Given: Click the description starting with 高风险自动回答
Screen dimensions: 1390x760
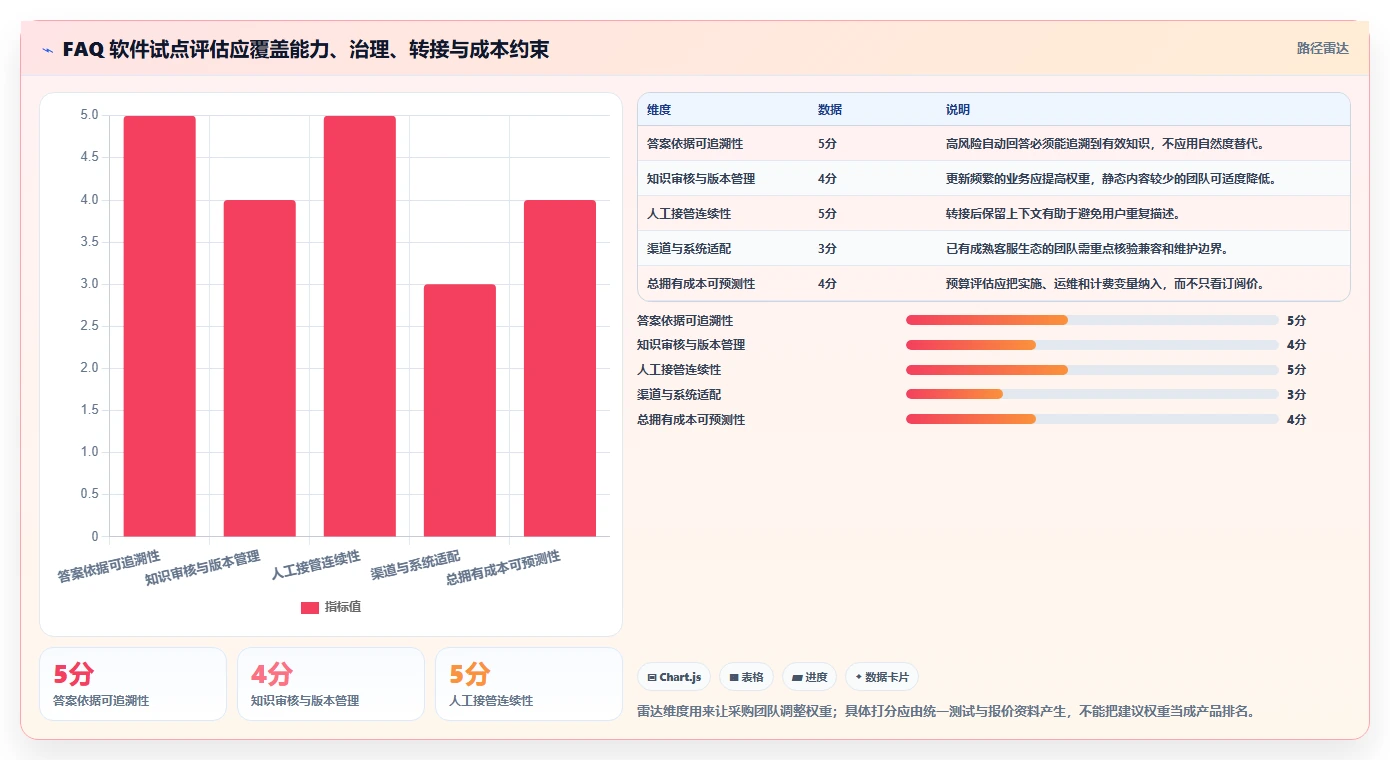Looking at the screenshot, I should pos(1106,144).
